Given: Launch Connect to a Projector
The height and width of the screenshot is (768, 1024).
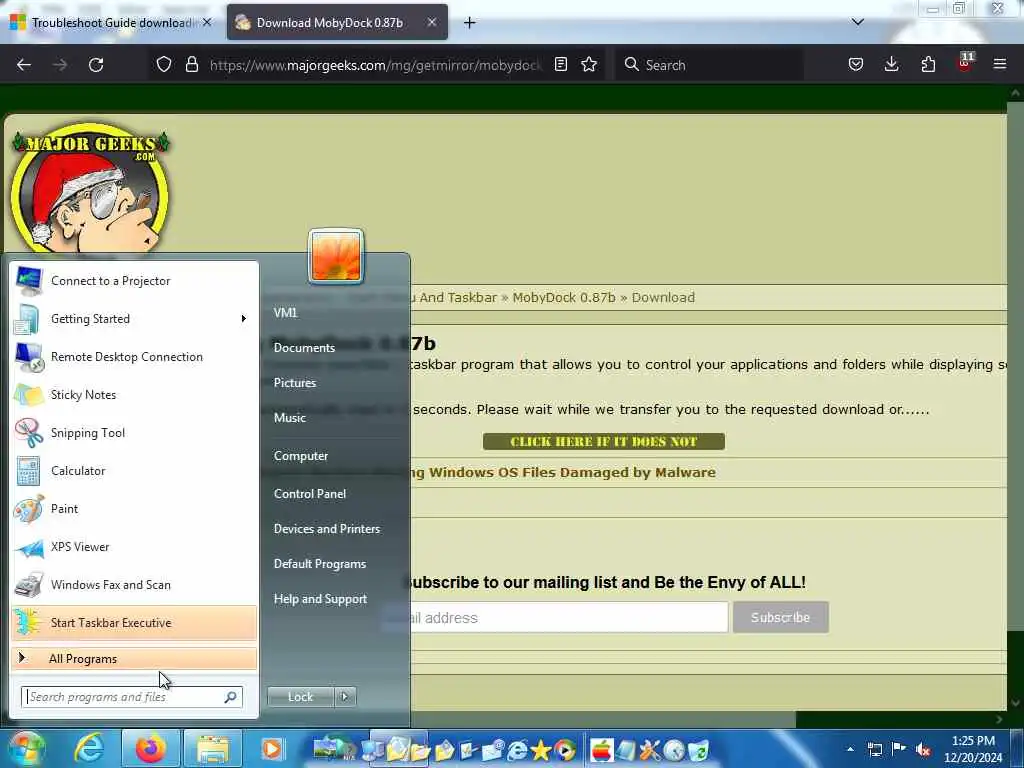Looking at the screenshot, I should point(134,281).
